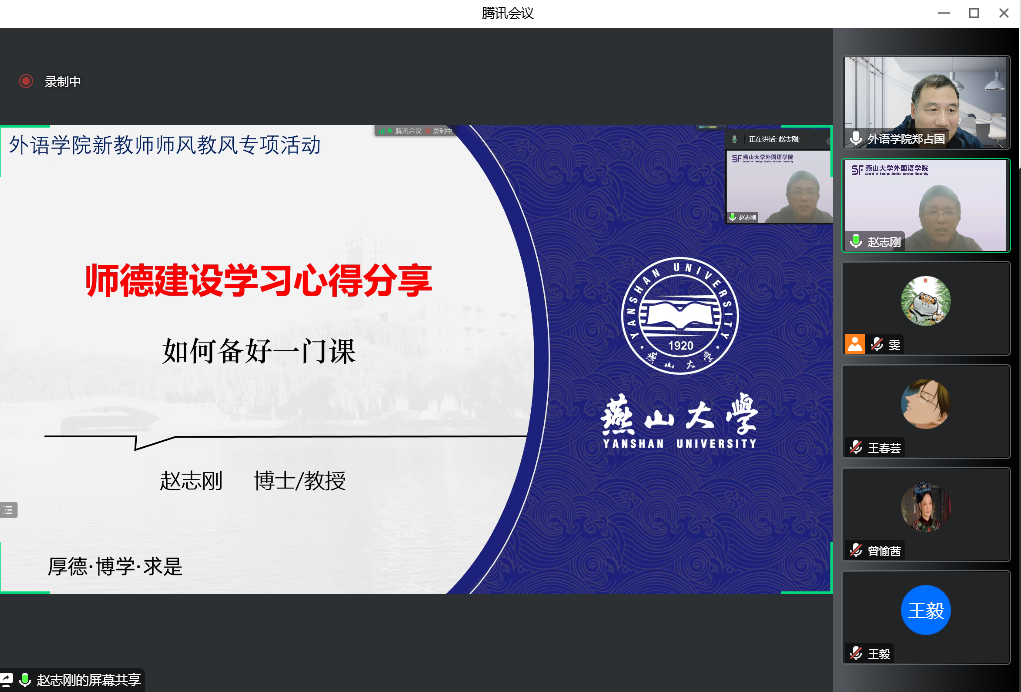Click the 赵志刚的屏幕共享 label
This screenshot has width=1021, height=692.
pos(89,680)
